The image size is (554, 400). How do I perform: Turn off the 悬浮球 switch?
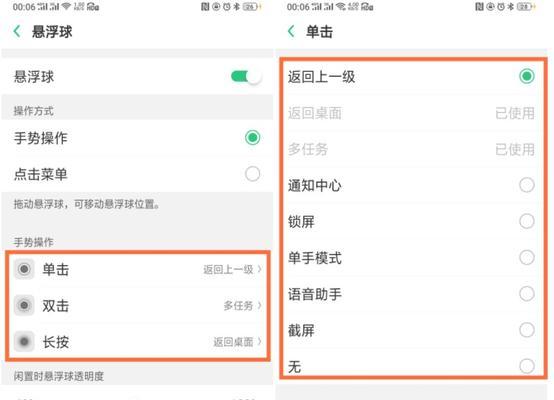coord(246,76)
